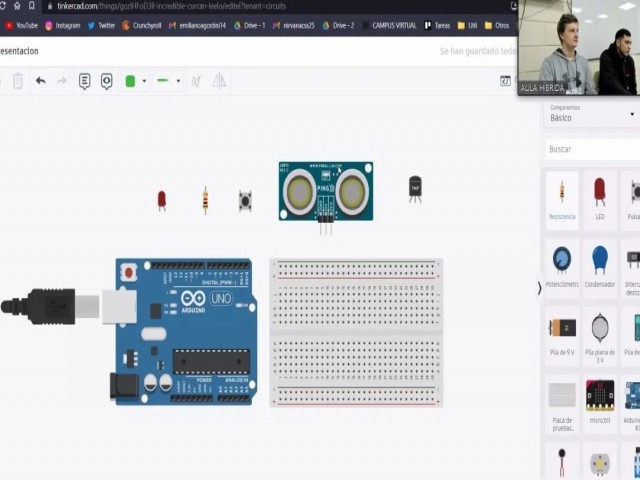Viewport: 640px width, 480px height.
Task: Open the CAMPUS VIRTUAL bookmark
Action: click(389, 25)
